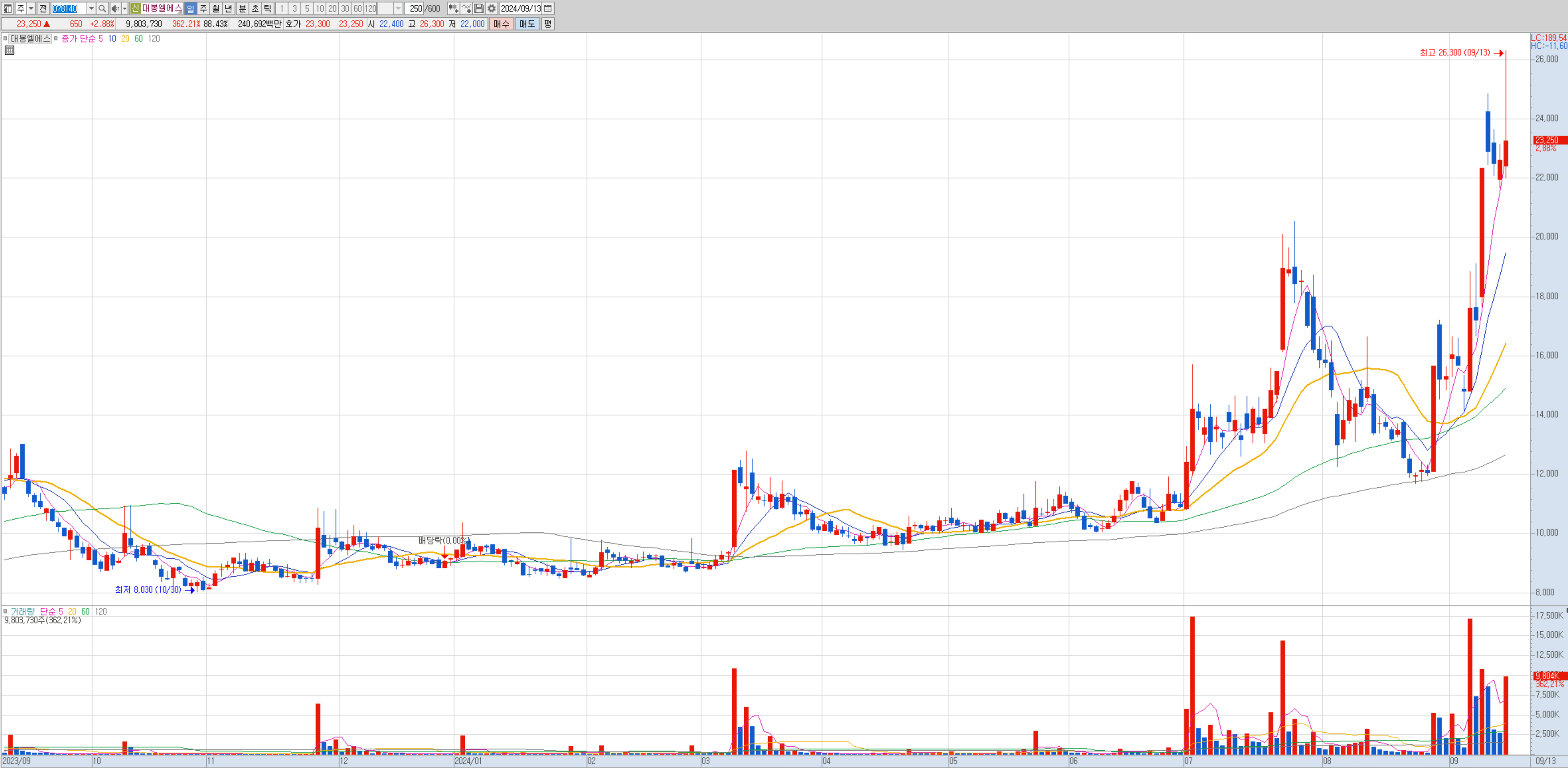This screenshot has width=1568, height=768.
Task: Click the add line indicator icon
Action: point(466,8)
